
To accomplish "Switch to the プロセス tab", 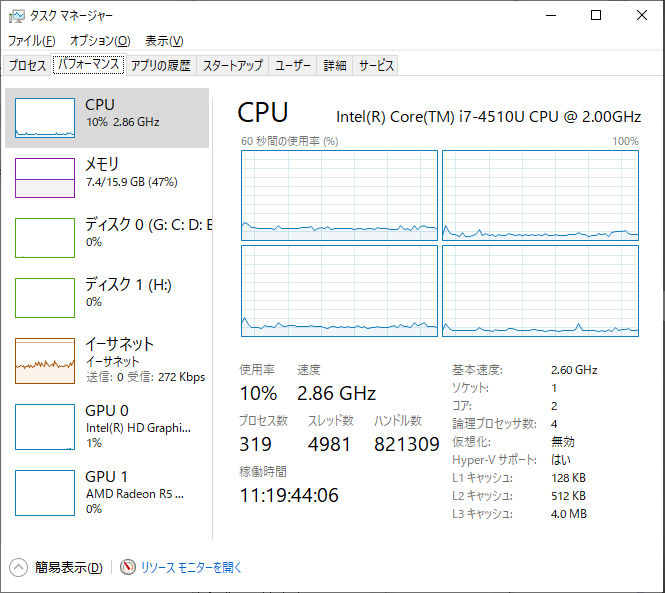I will click(27, 65).
